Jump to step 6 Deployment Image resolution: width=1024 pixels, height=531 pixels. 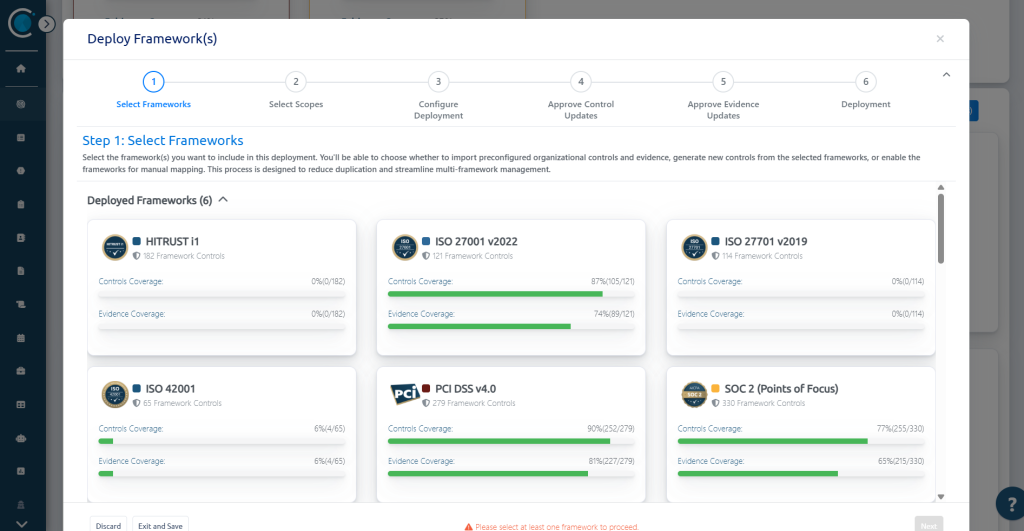[x=865, y=82]
